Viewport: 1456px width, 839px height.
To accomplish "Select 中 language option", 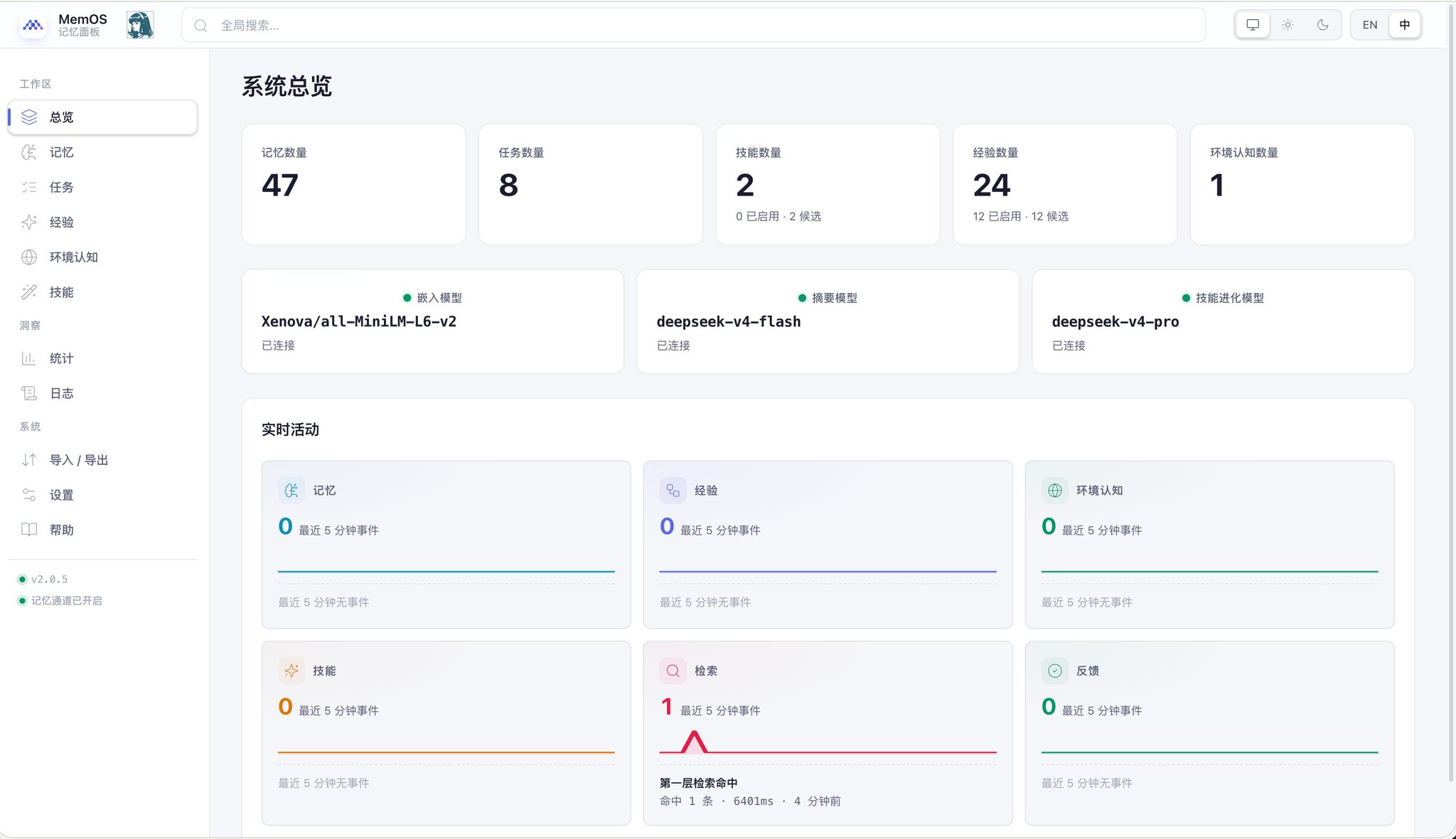I will [x=1405, y=25].
